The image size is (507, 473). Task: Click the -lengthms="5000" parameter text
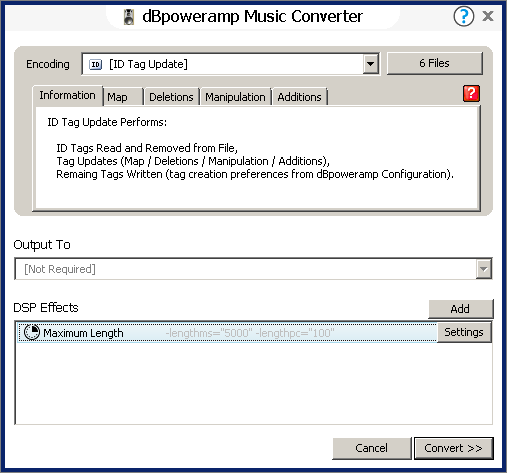click(209, 333)
